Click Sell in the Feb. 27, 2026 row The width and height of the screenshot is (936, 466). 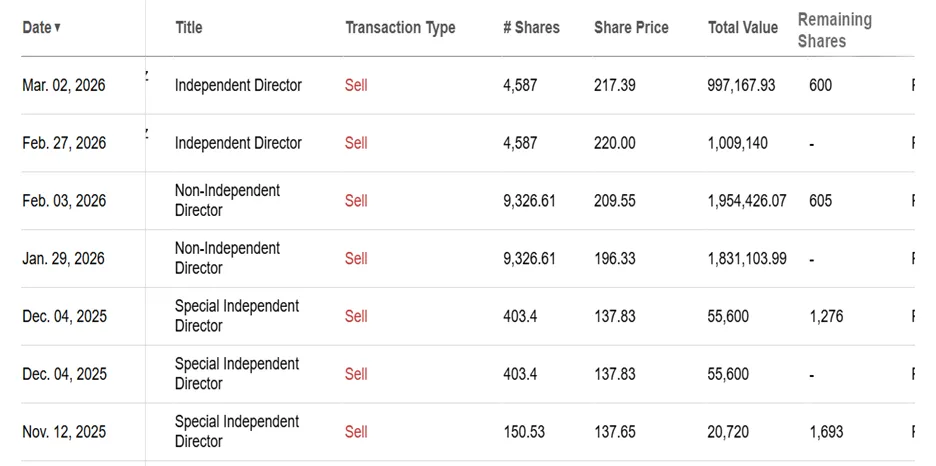tap(356, 143)
